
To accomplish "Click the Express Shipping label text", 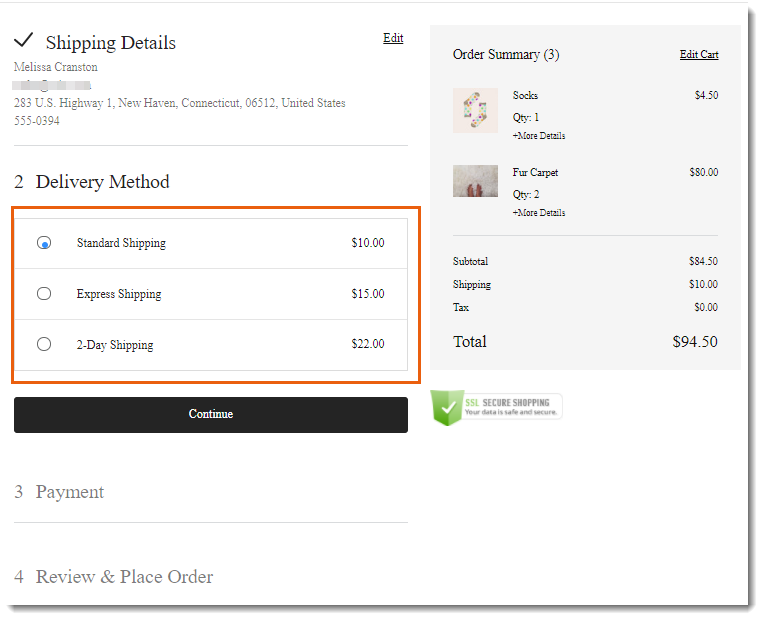I will [x=118, y=294].
